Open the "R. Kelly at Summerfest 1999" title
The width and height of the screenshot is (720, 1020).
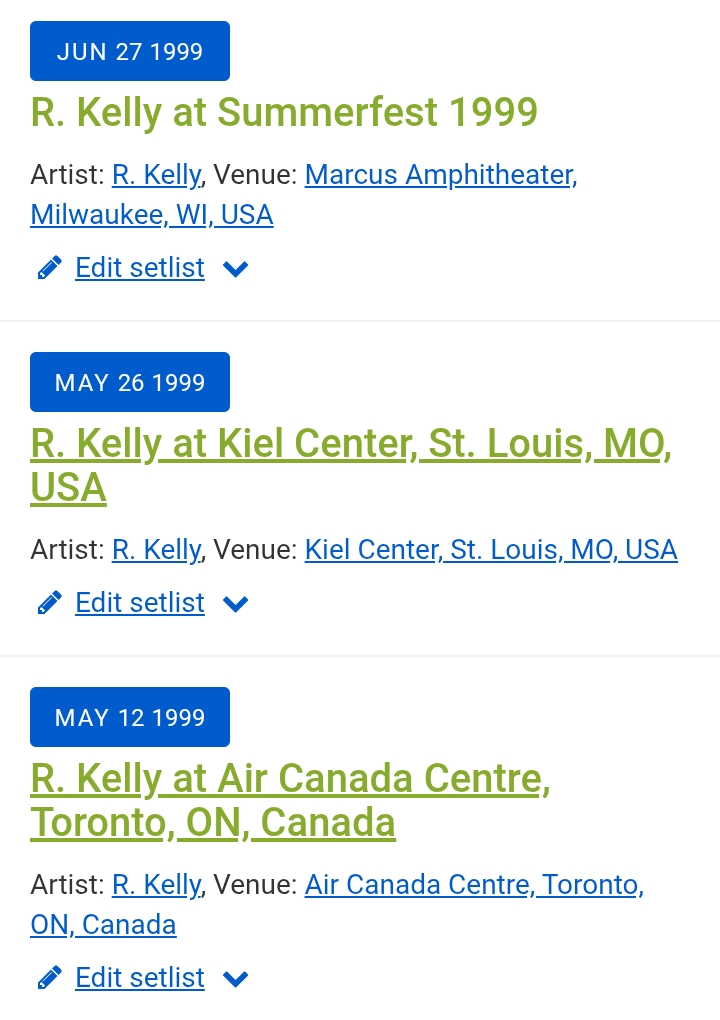click(x=284, y=112)
